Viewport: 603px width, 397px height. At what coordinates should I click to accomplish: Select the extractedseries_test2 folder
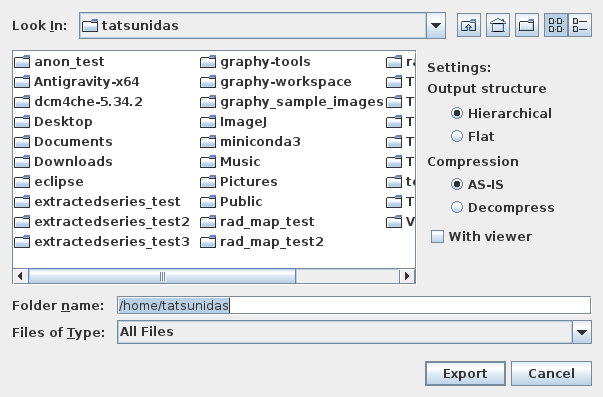click(102, 222)
